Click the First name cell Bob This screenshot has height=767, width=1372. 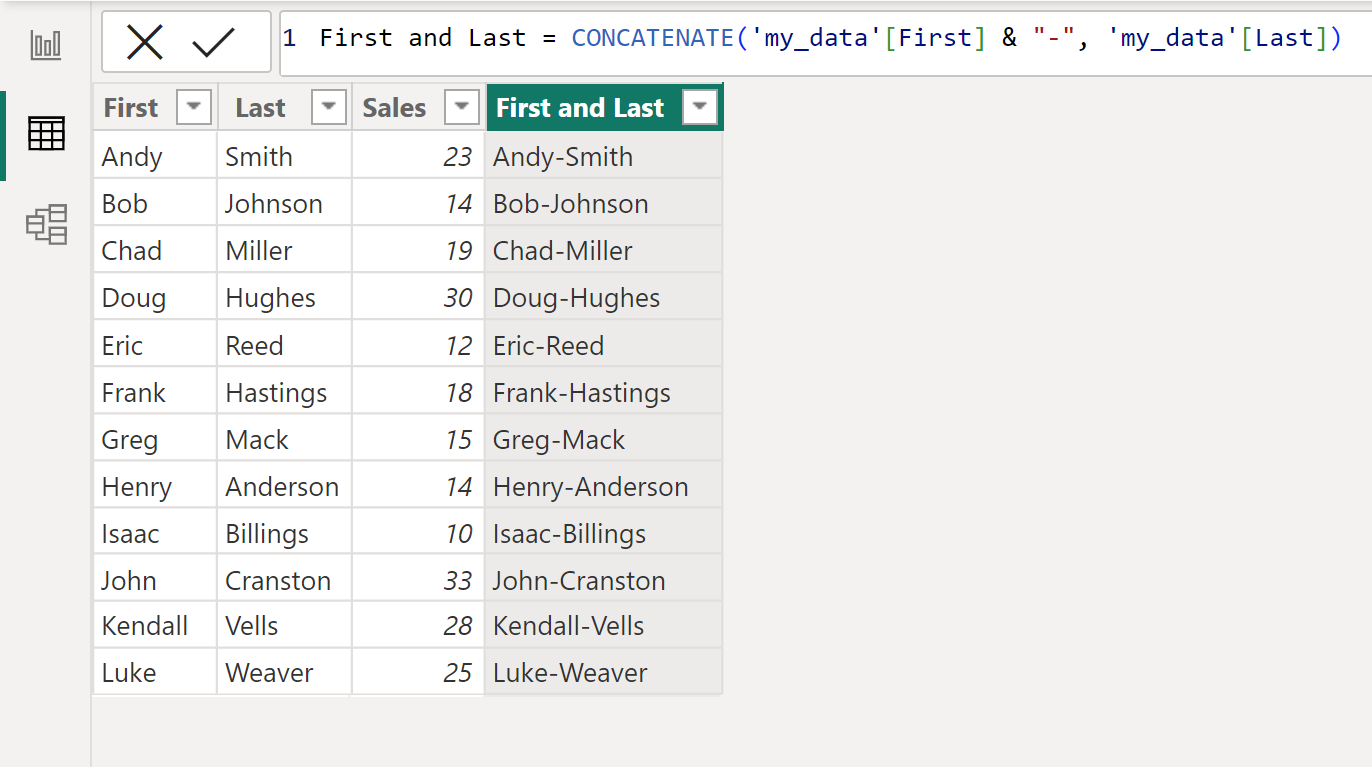tap(155, 203)
